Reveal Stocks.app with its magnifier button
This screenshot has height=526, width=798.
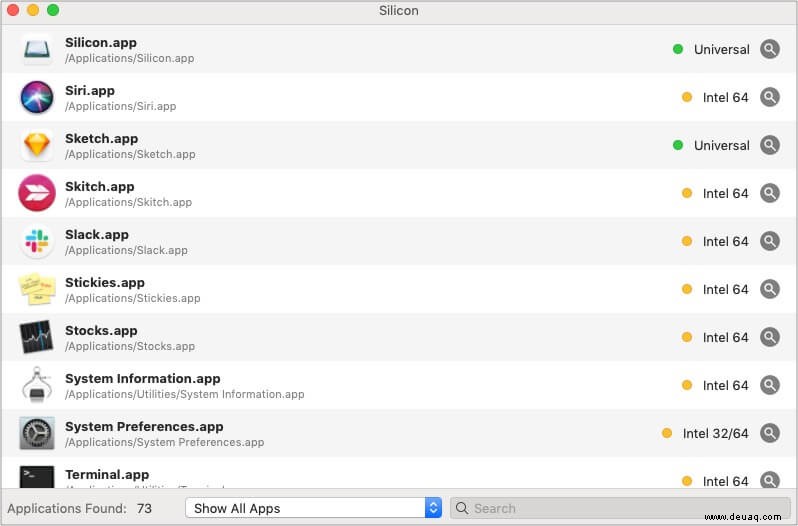click(770, 337)
